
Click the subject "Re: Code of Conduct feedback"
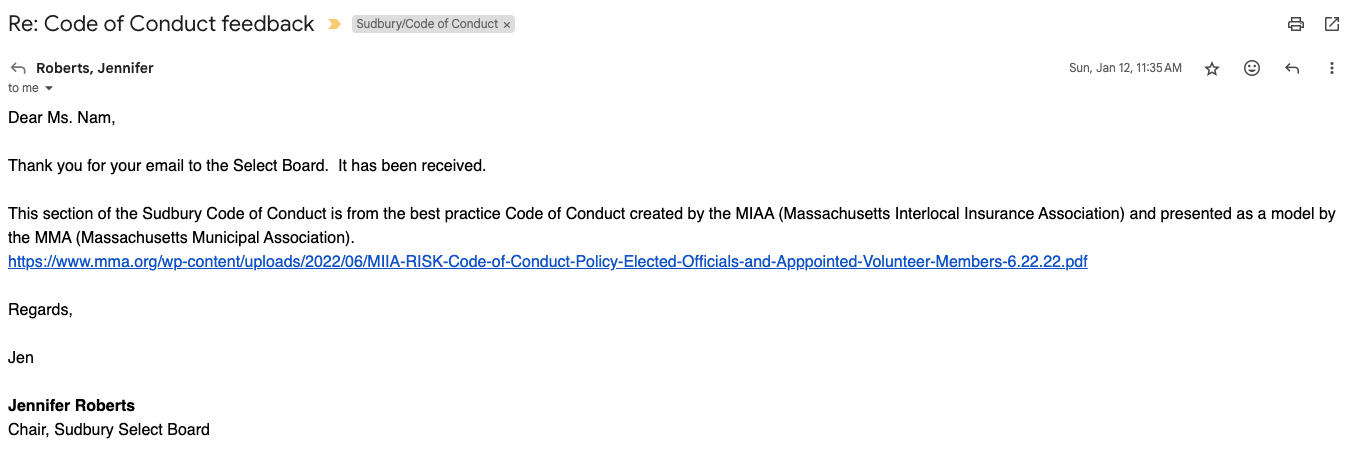tap(161, 24)
